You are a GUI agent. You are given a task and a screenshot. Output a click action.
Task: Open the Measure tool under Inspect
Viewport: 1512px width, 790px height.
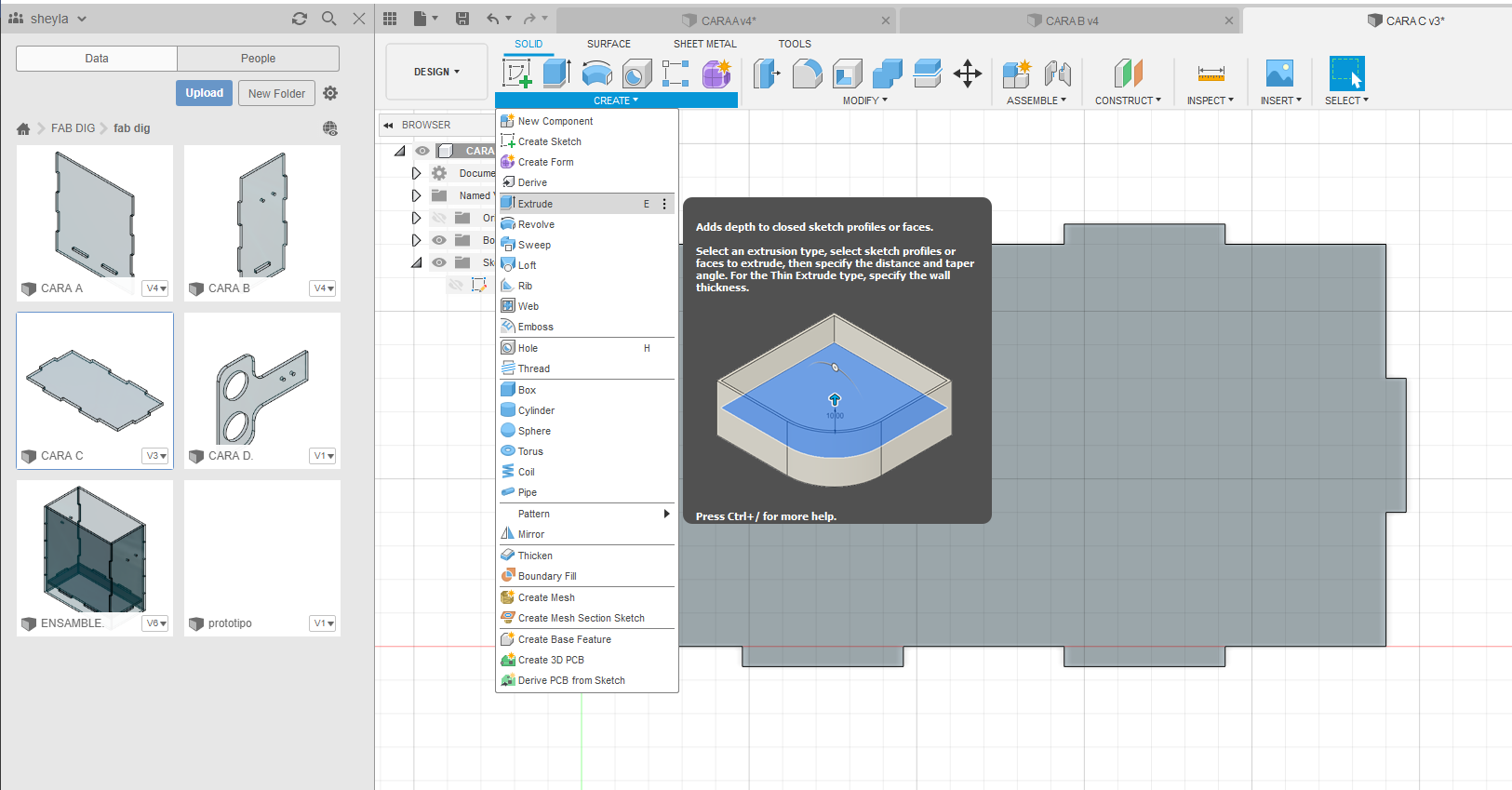pyautogui.click(x=1211, y=74)
